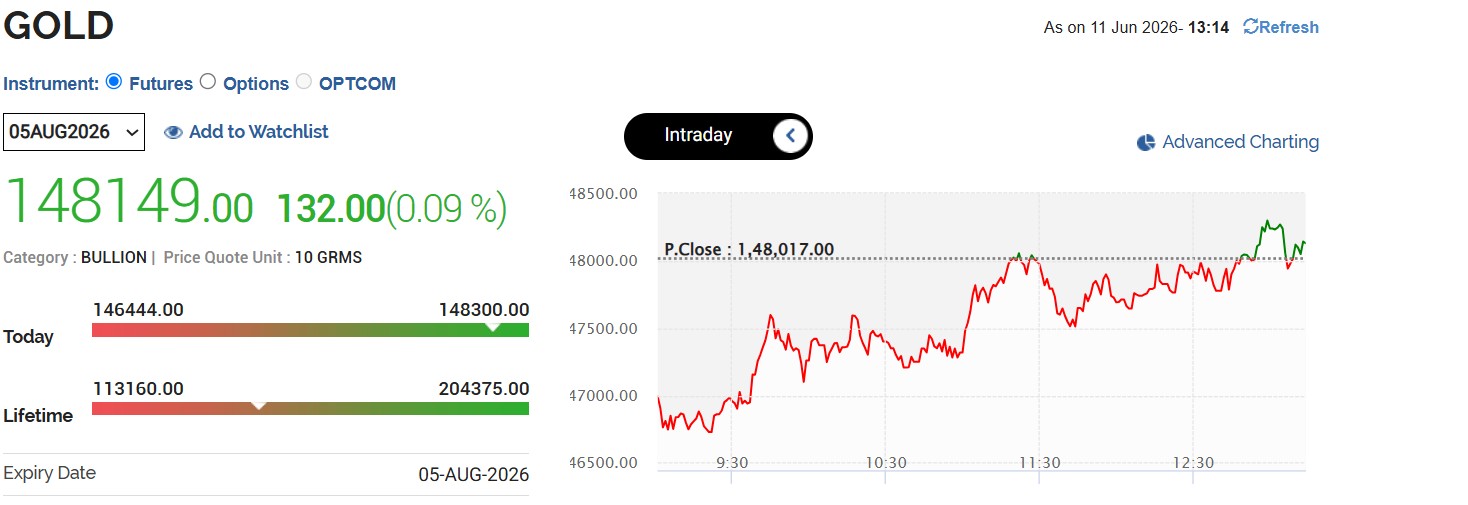Screen dimensions: 1468x505
Task: Click the Today price range bar
Action: coord(310,330)
